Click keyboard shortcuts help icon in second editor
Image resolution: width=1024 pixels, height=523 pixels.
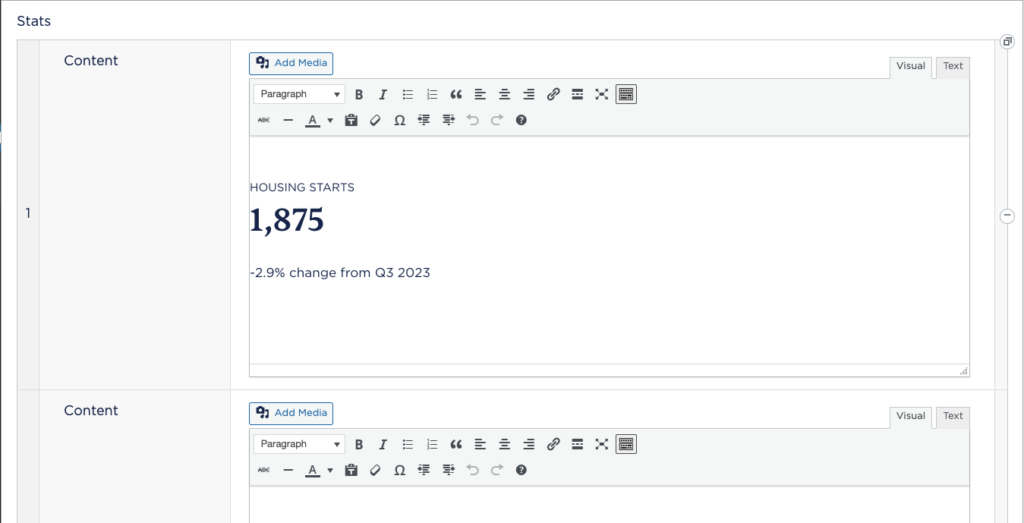coord(521,470)
